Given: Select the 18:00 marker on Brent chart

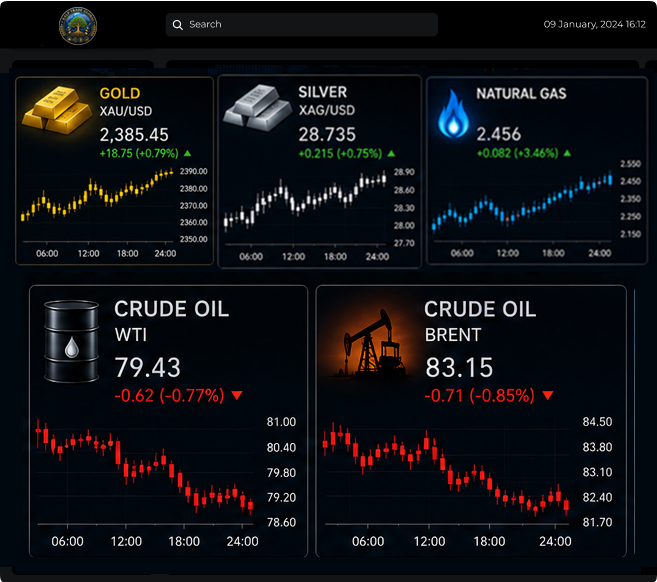Looking at the screenshot, I should [489, 541].
